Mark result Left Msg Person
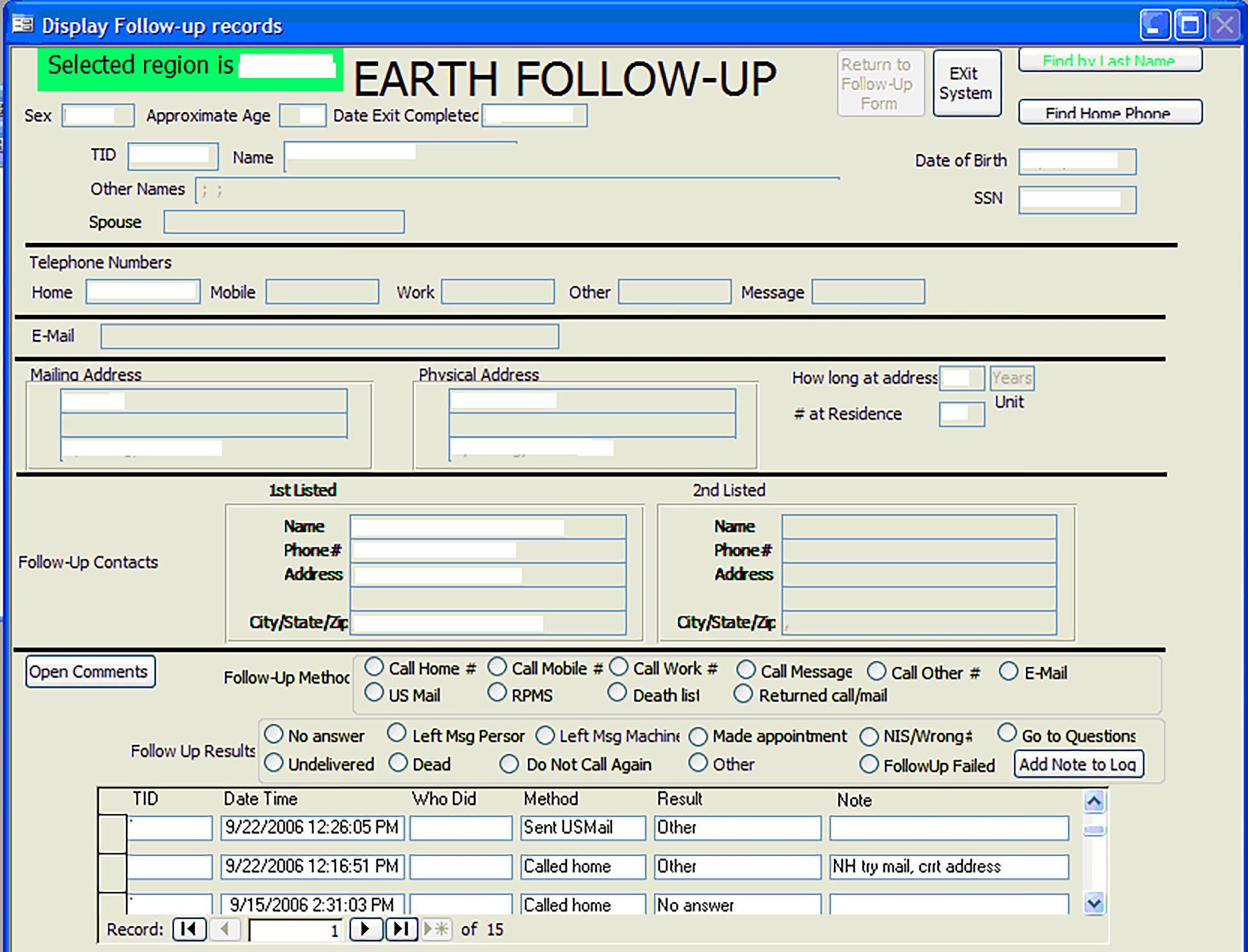Screen dimensions: 1248x952 [x=397, y=733]
